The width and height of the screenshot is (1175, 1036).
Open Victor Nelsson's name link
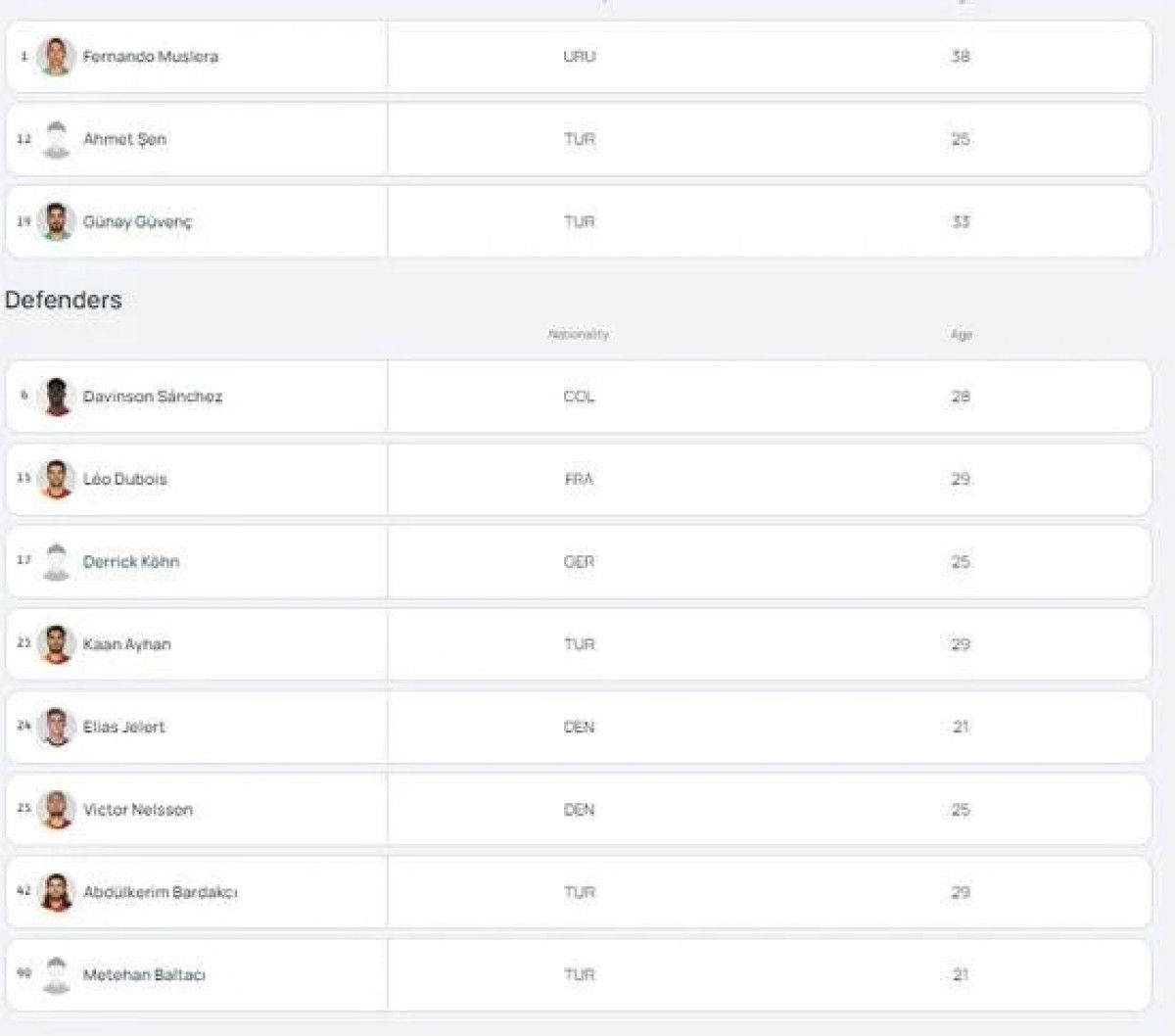tap(137, 810)
